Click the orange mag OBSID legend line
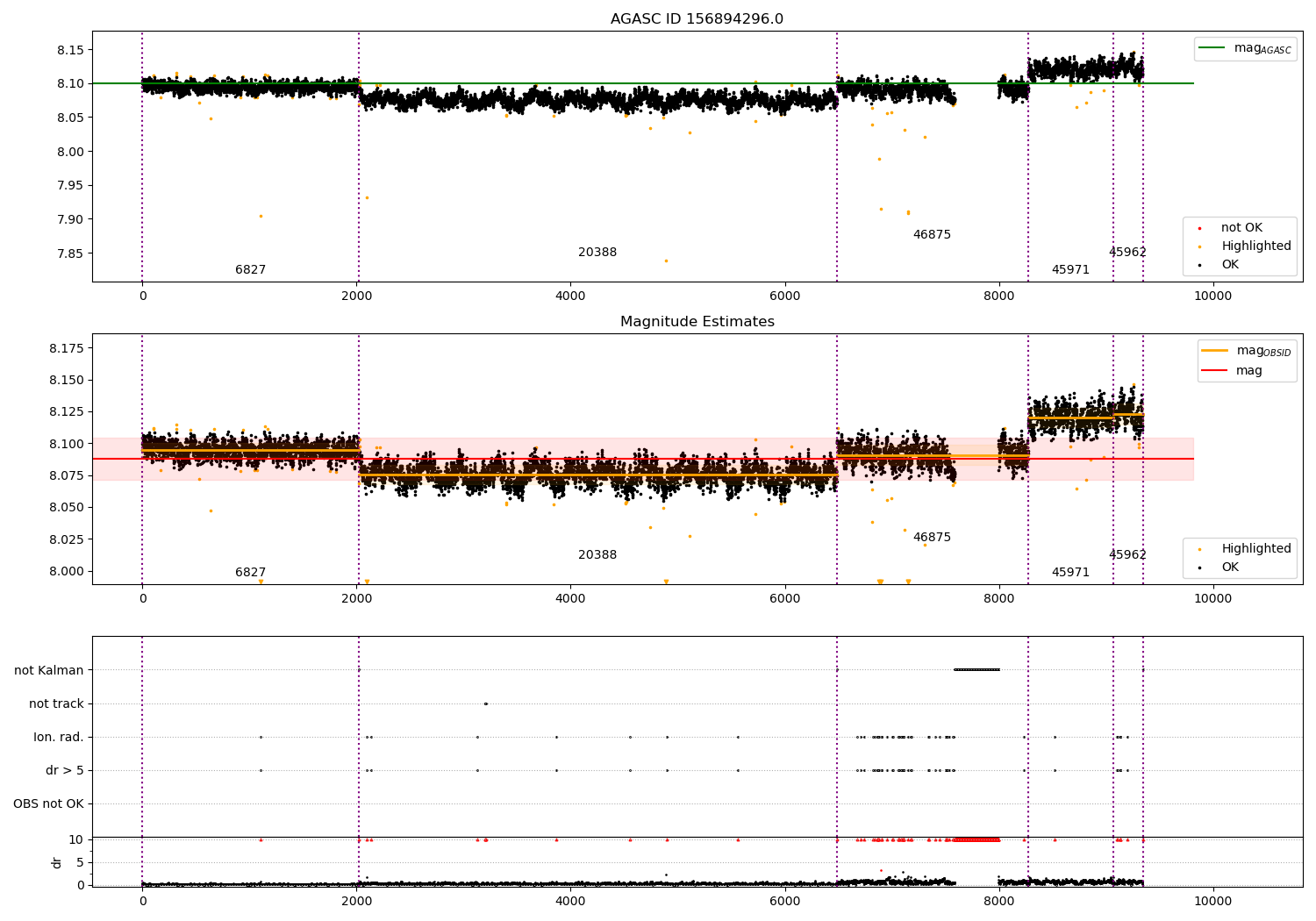 click(1214, 351)
